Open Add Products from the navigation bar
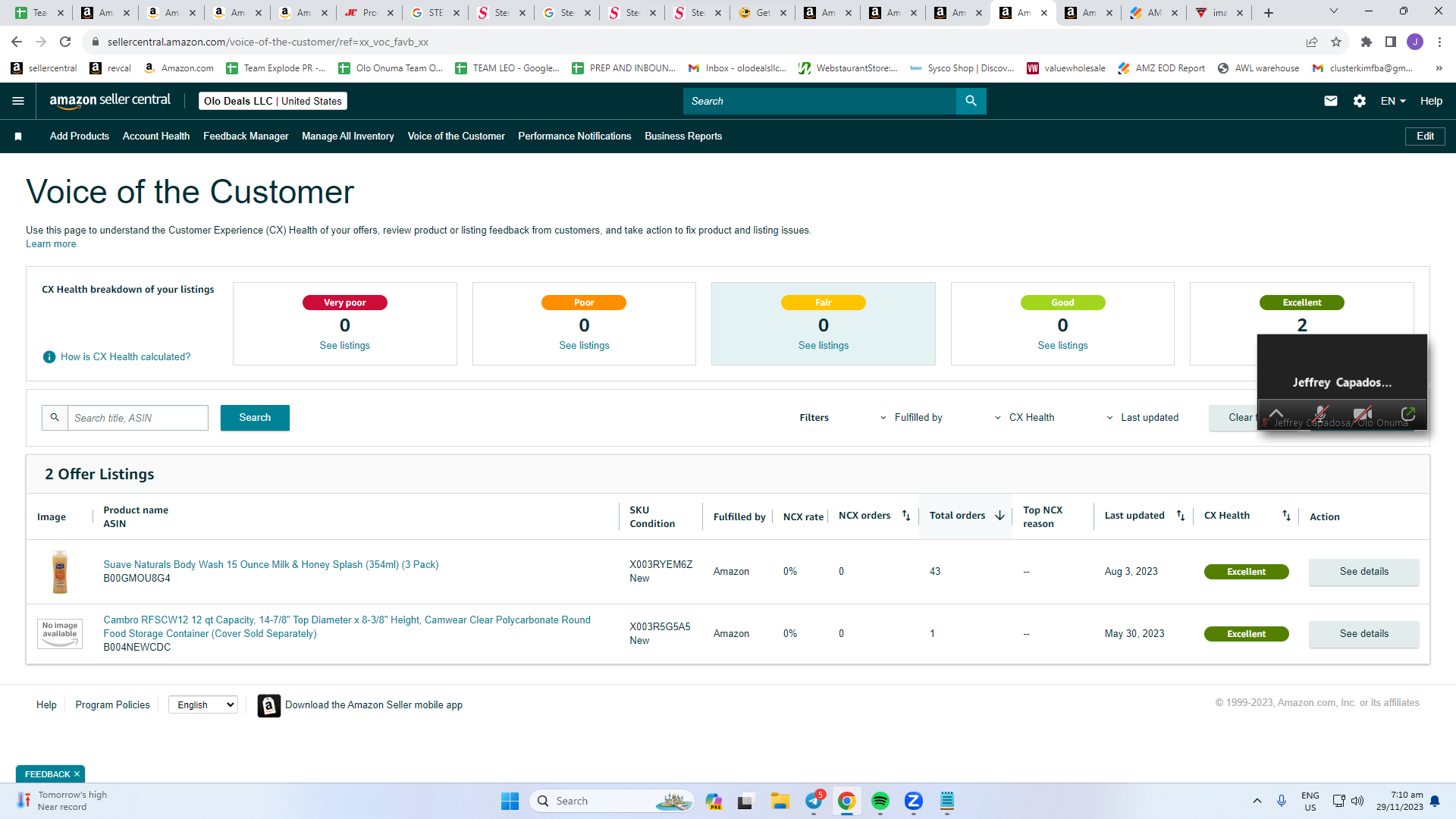The height and width of the screenshot is (819, 1456). [80, 136]
